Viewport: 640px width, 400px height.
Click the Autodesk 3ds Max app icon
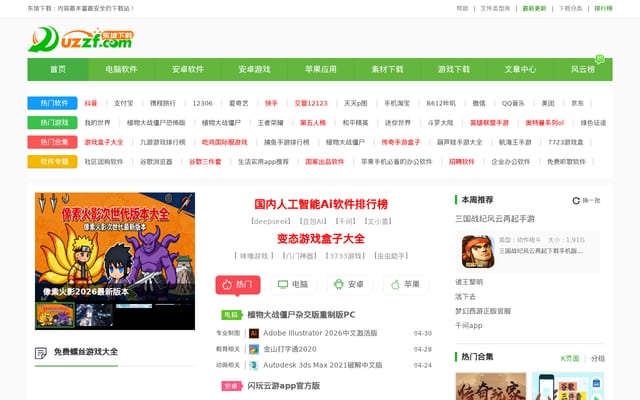point(253,365)
